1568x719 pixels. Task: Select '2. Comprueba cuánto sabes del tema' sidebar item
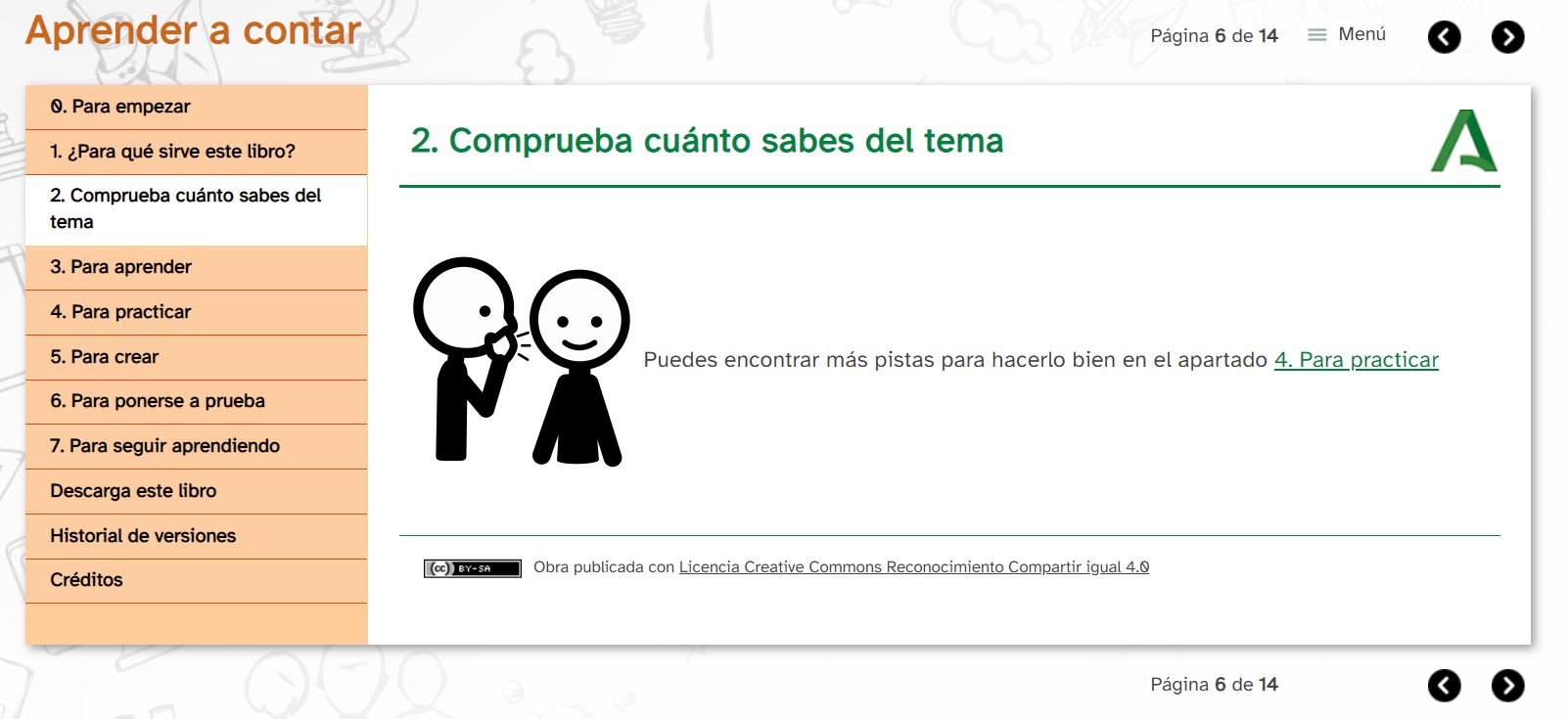[185, 208]
